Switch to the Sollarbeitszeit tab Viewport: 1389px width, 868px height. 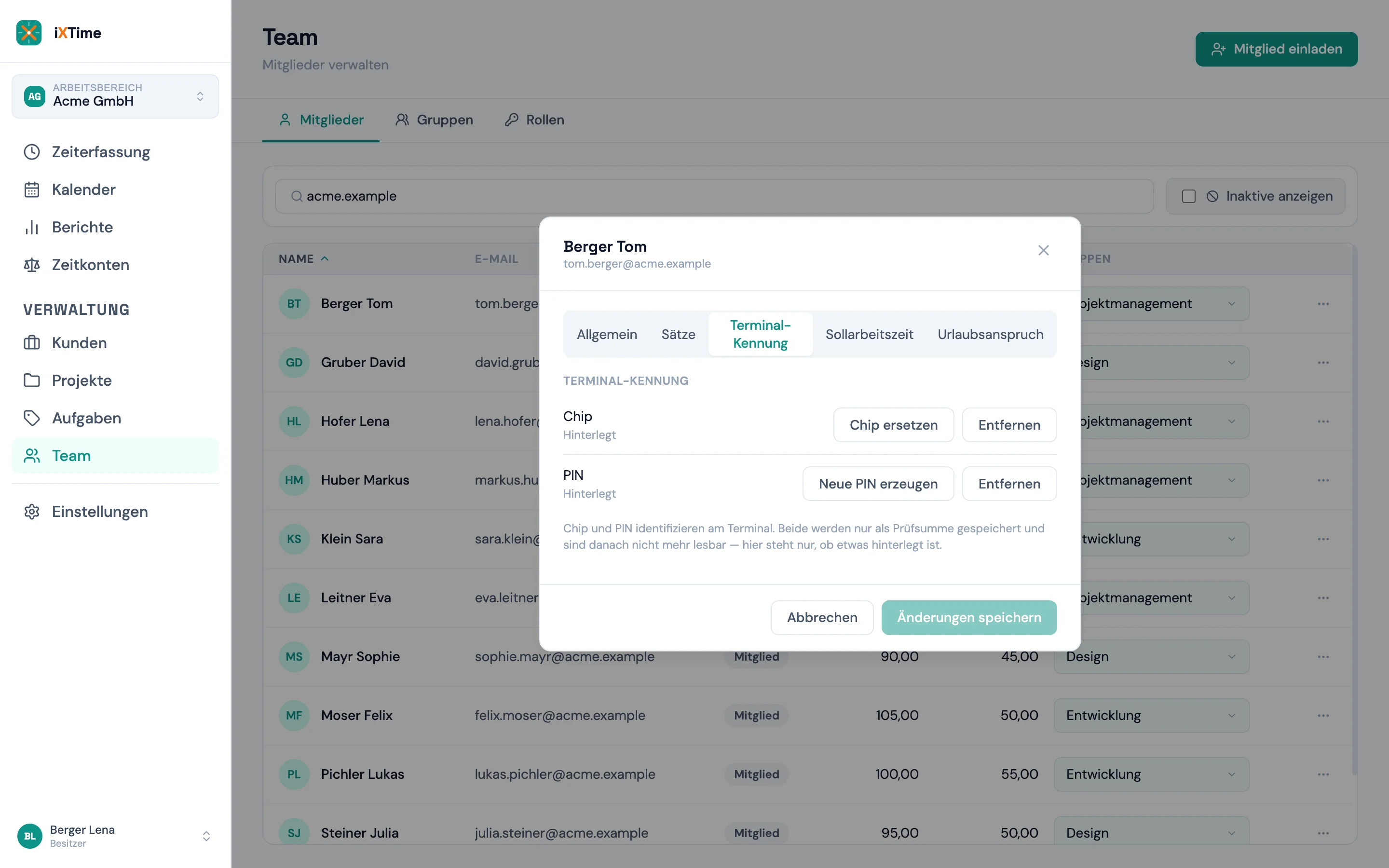coord(869,334)
